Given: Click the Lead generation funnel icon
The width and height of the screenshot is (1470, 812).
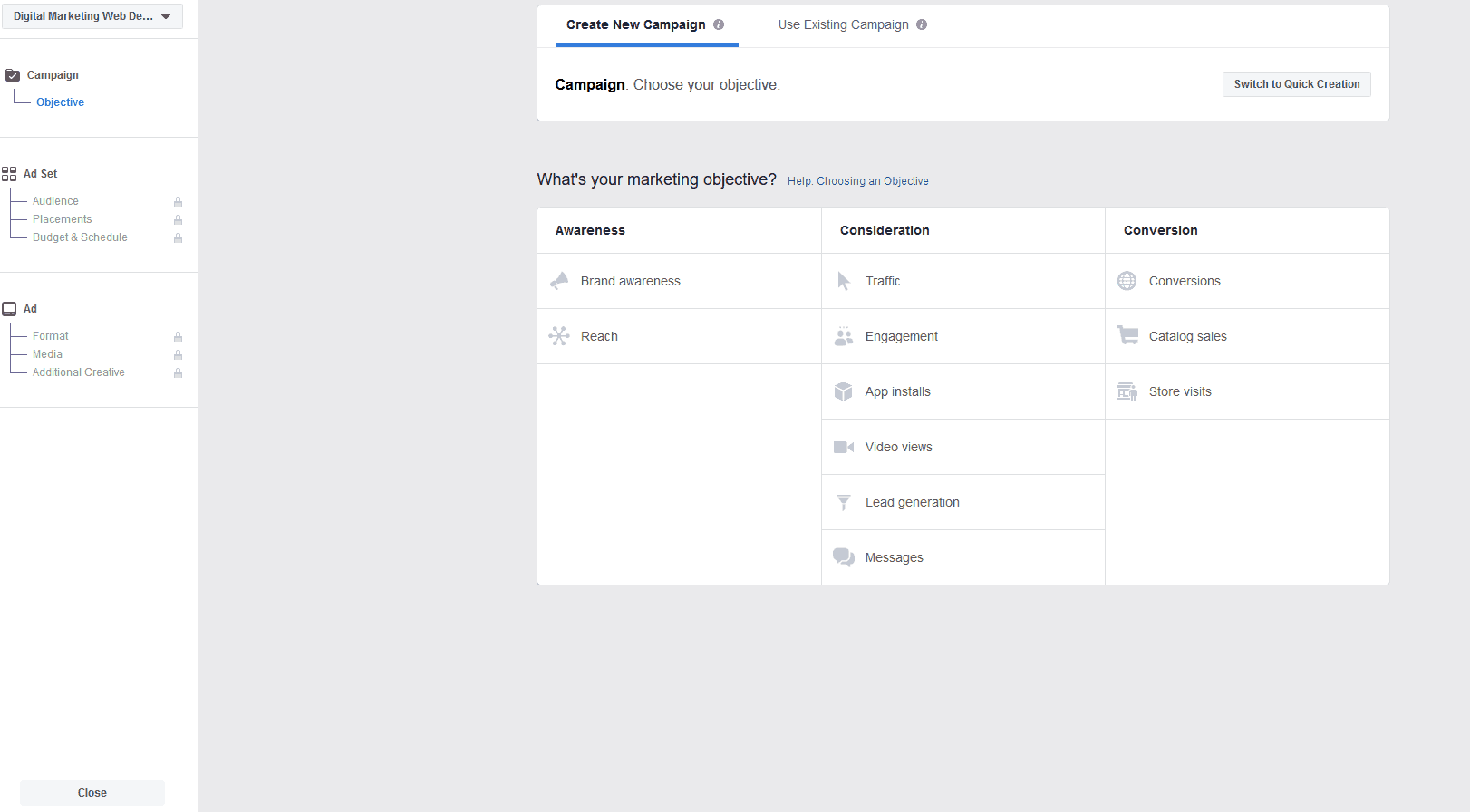Looking at the screenshot, I should coord(844,502).
